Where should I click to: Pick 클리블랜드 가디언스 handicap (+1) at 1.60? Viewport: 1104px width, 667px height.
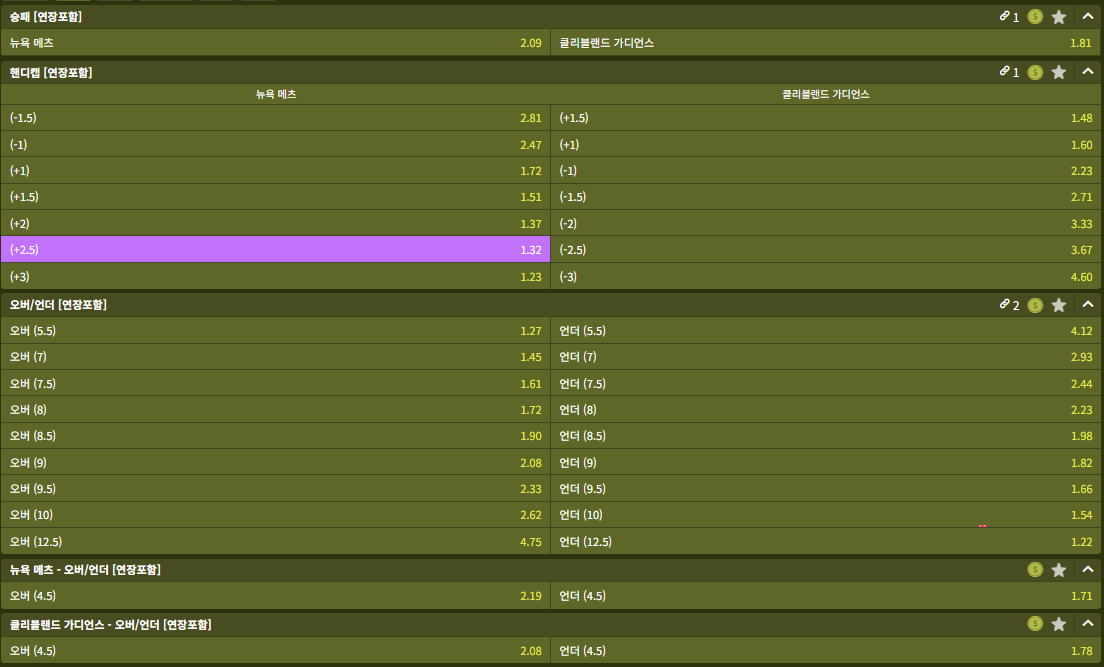(825, 144)
